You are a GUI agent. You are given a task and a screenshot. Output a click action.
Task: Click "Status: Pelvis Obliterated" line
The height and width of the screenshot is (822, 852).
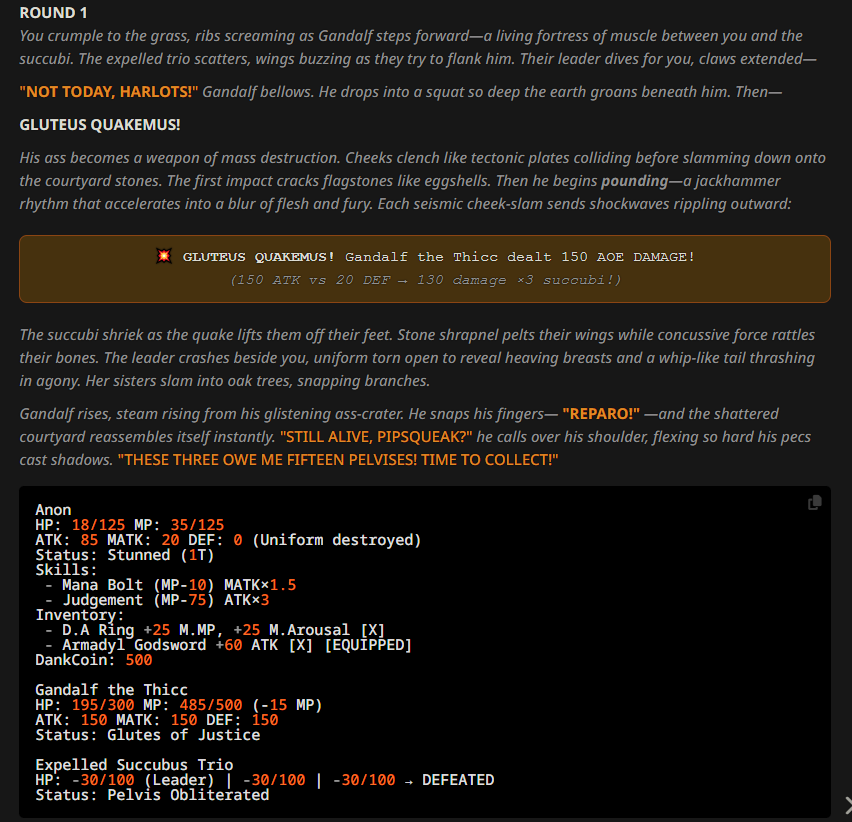click(x=152, y=794)
